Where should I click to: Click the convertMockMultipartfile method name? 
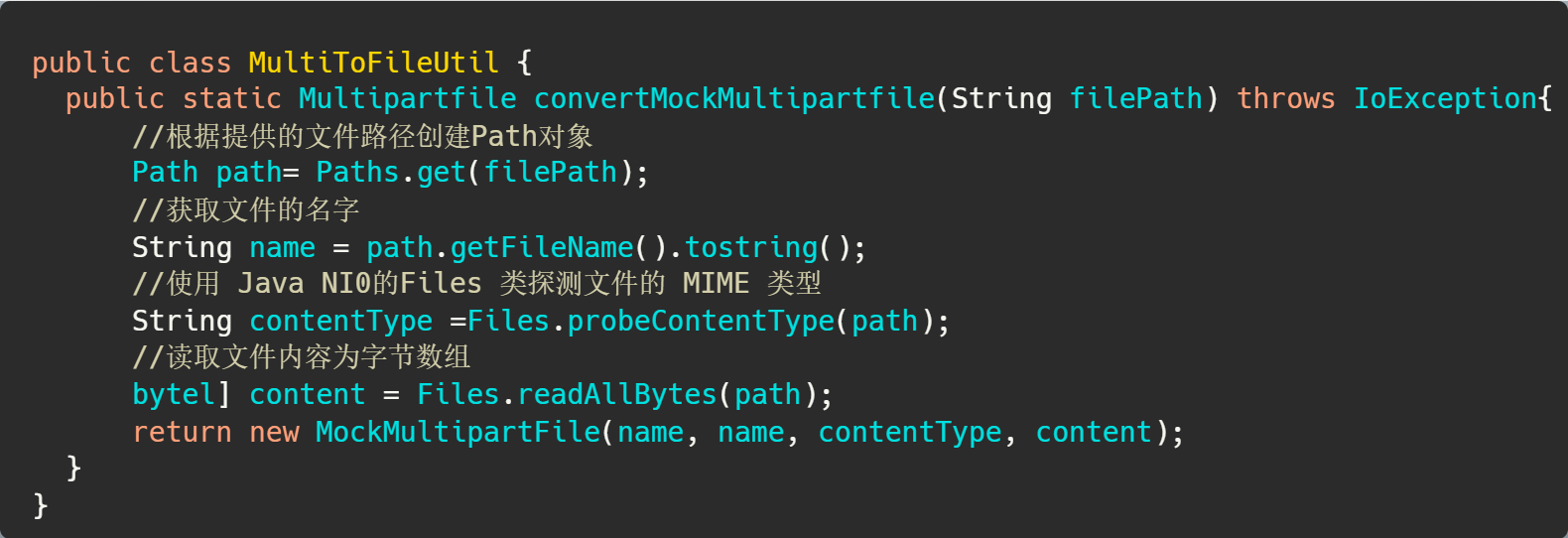coord(734,98)
